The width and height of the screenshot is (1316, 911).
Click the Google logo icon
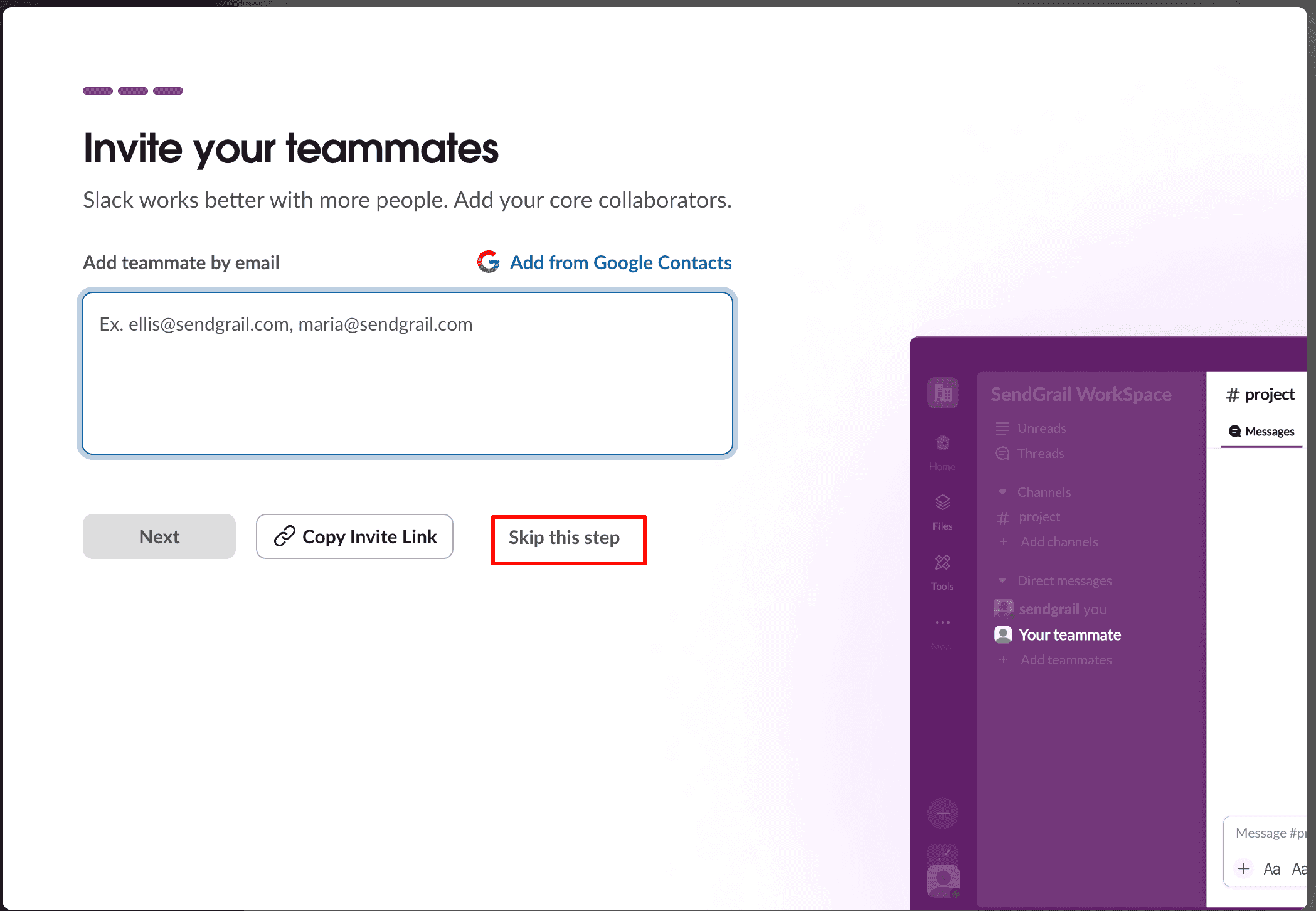pos(489,262)
